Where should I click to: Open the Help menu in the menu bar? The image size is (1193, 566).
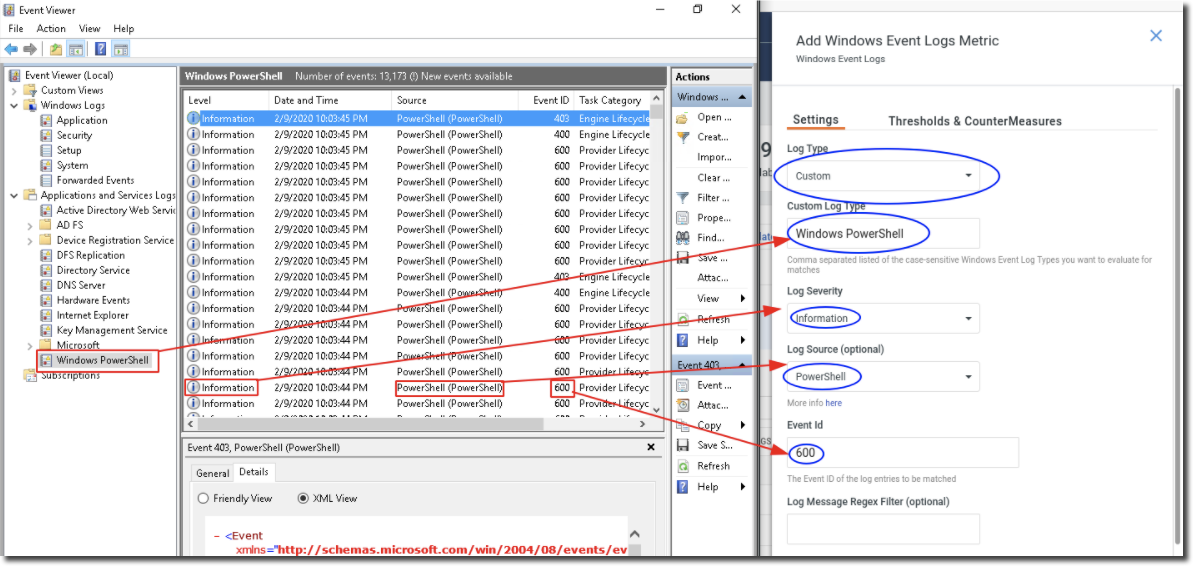tap(123, 28)
